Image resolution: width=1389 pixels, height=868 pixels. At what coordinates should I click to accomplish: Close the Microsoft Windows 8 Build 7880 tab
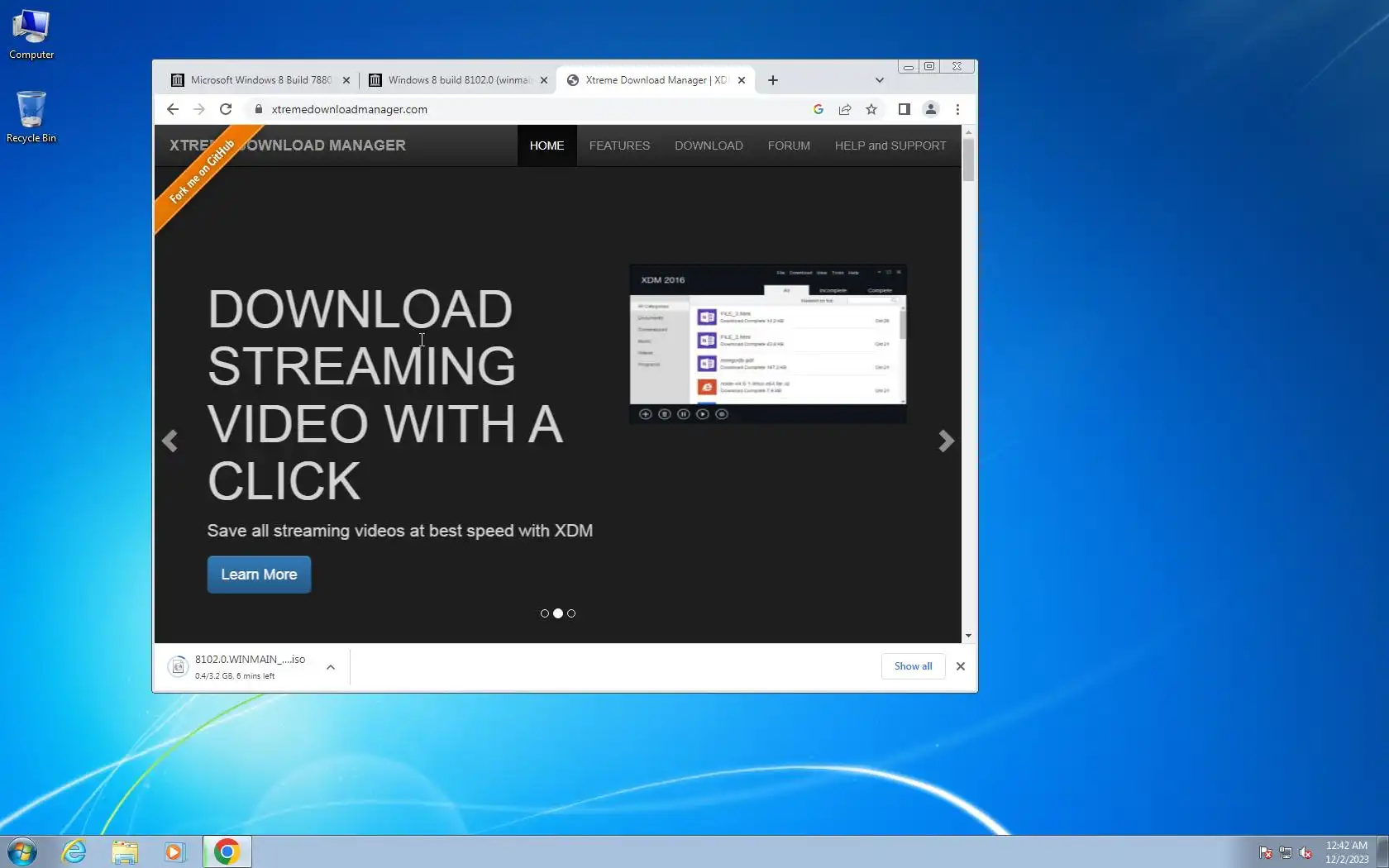(x=346, y=80)
